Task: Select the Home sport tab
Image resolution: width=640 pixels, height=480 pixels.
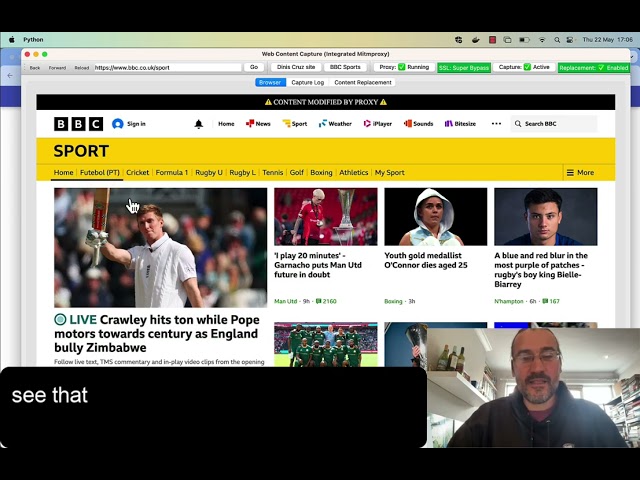Action: click(x=64, y=173)
